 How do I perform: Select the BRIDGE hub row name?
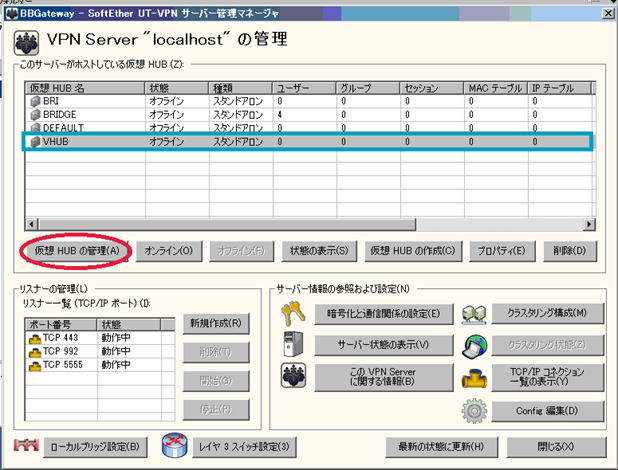pyautogui.click(x=60, y=115)
